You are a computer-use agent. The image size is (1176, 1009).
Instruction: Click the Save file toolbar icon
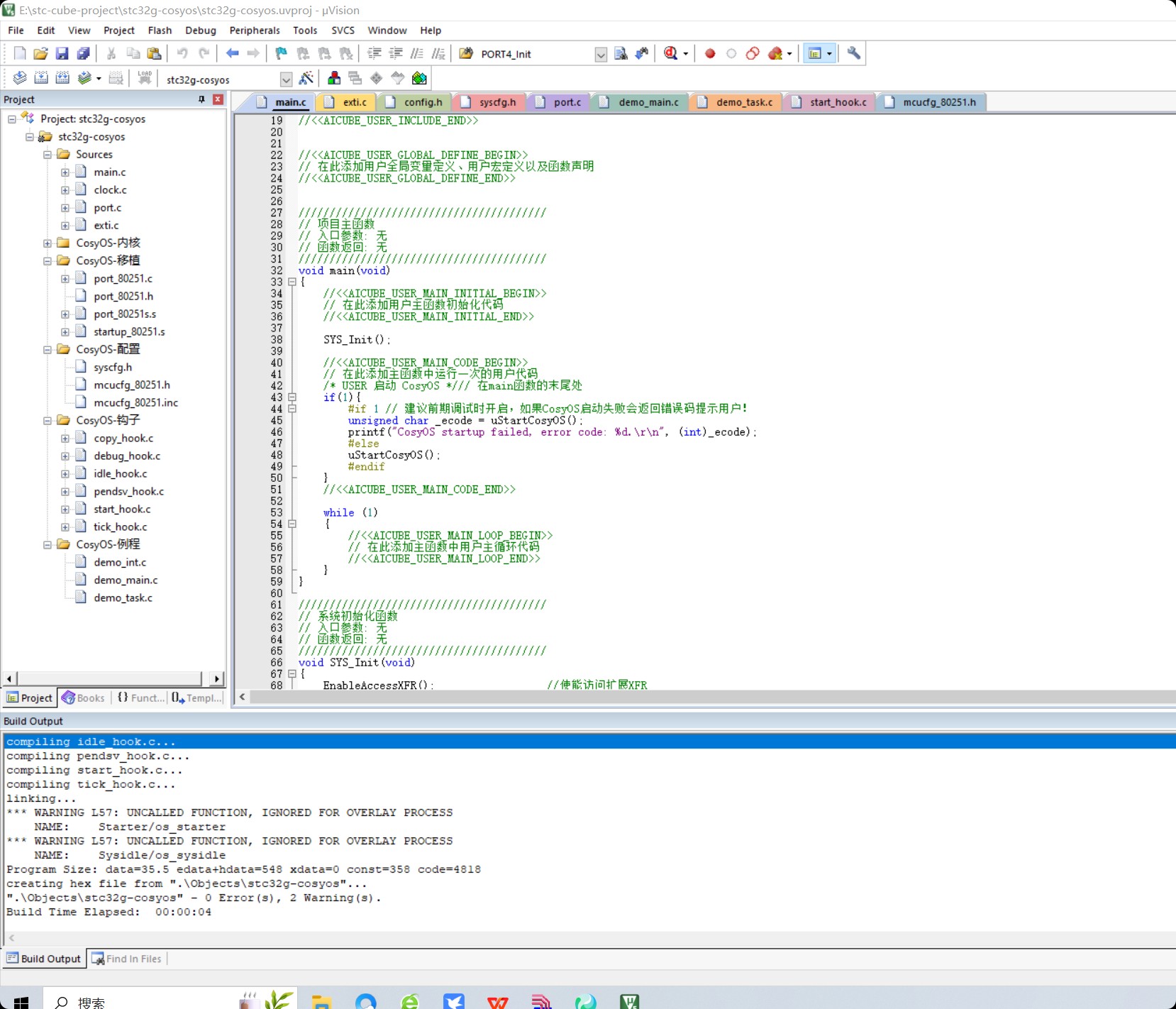point(62,53)
